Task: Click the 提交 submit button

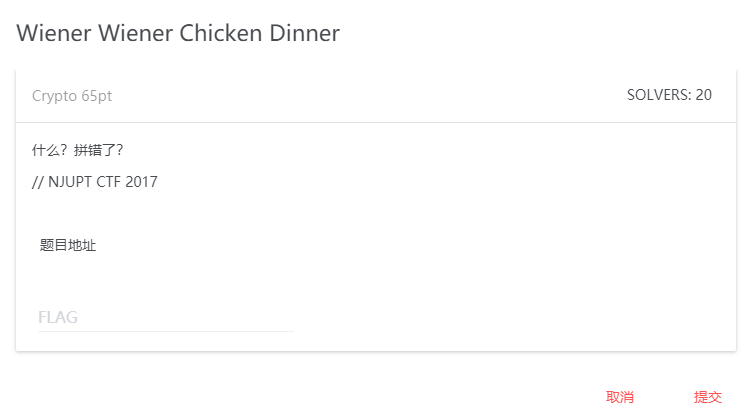Action: [707, 397]
